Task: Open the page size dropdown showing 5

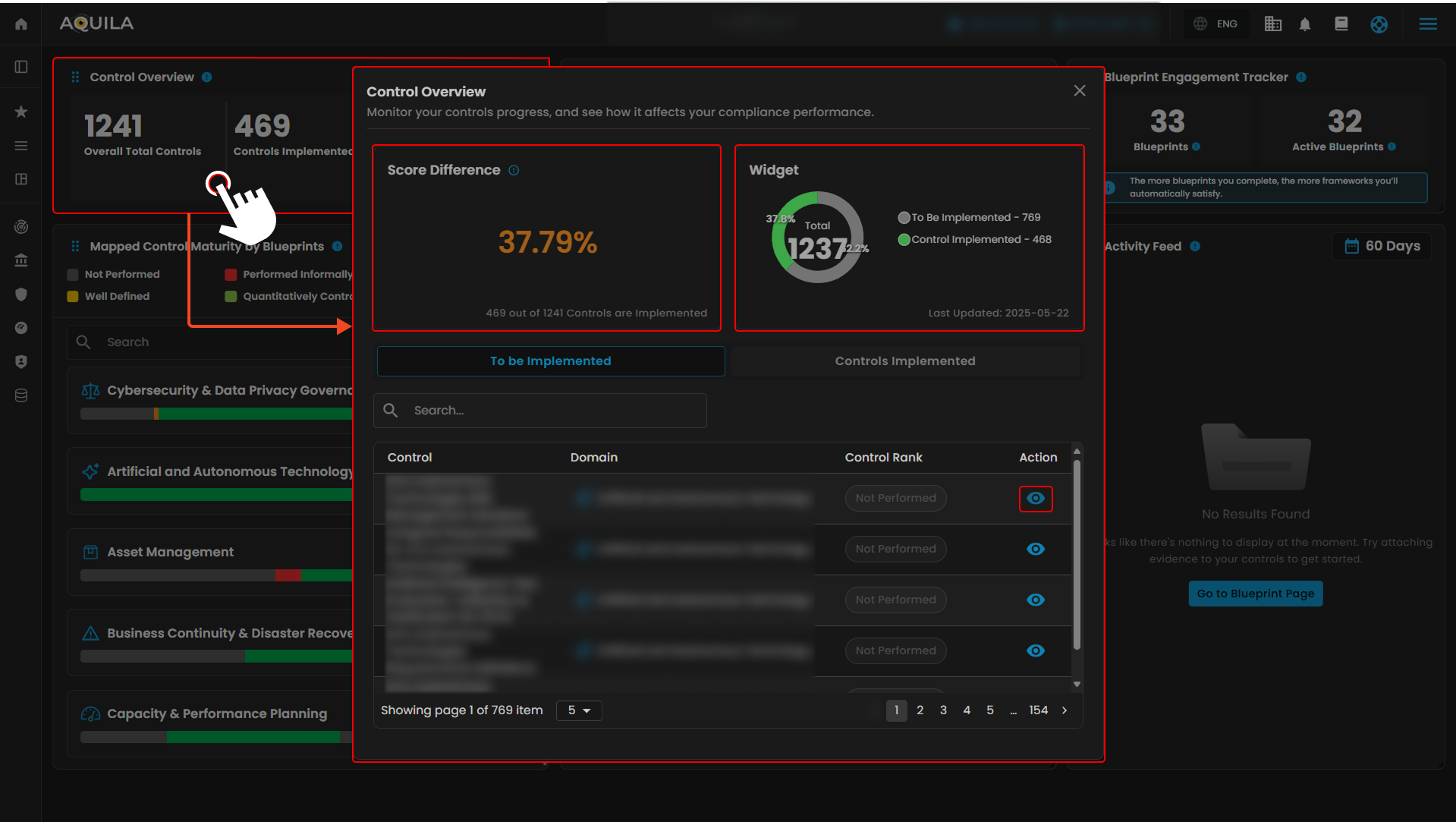Action: click(579, 710)
